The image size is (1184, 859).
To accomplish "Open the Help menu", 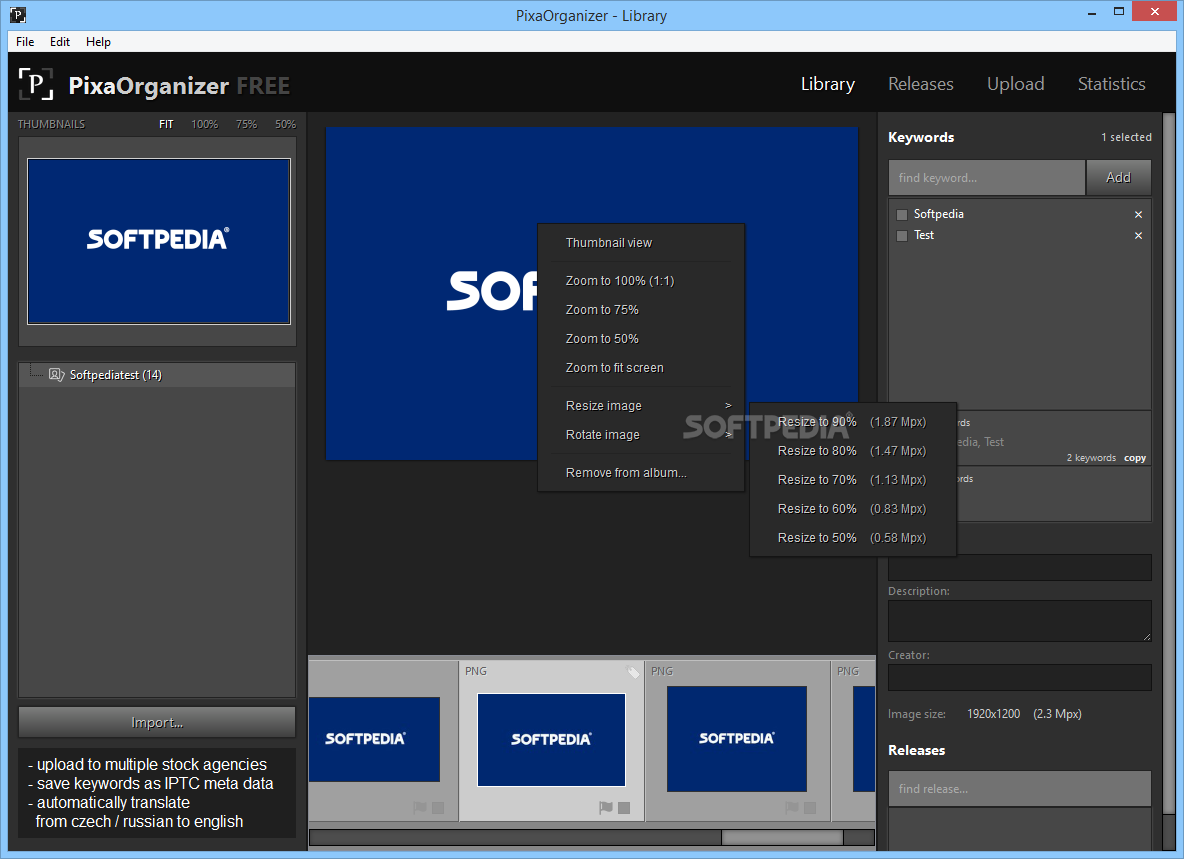I will click(98, 42).
